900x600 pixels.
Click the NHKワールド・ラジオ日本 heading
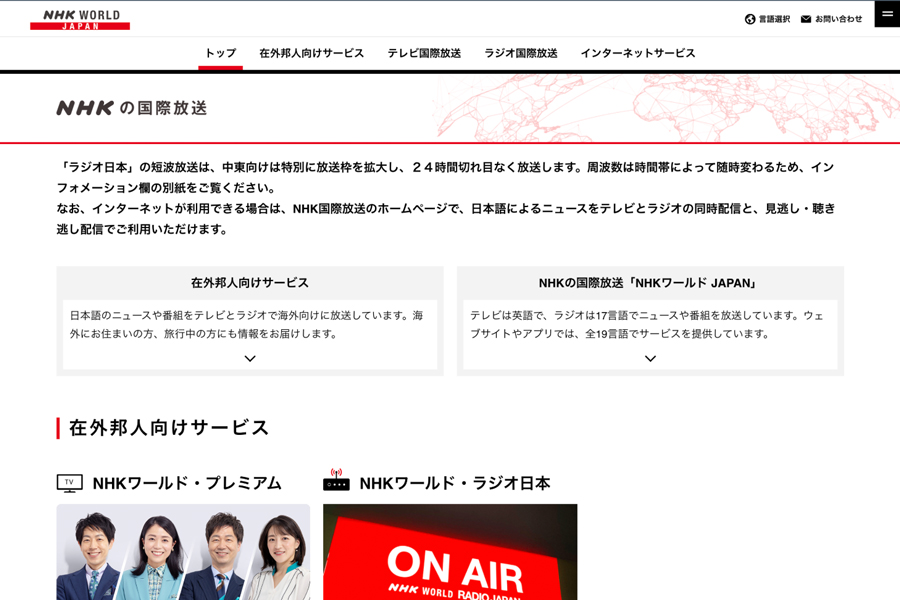pos(454,483)
